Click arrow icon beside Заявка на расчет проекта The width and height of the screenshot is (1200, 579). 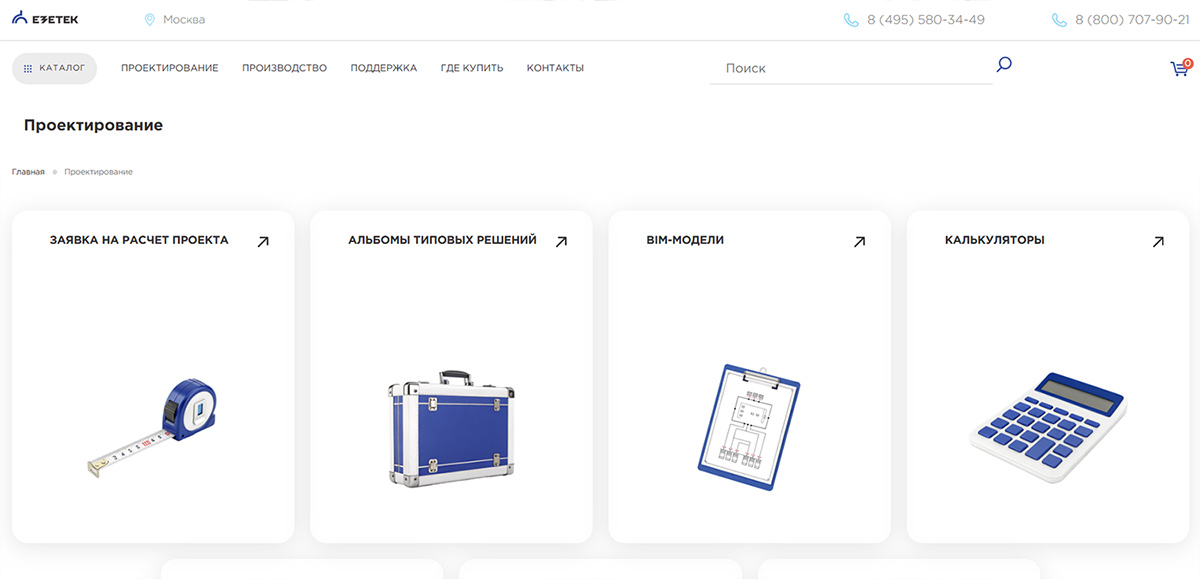263,241
